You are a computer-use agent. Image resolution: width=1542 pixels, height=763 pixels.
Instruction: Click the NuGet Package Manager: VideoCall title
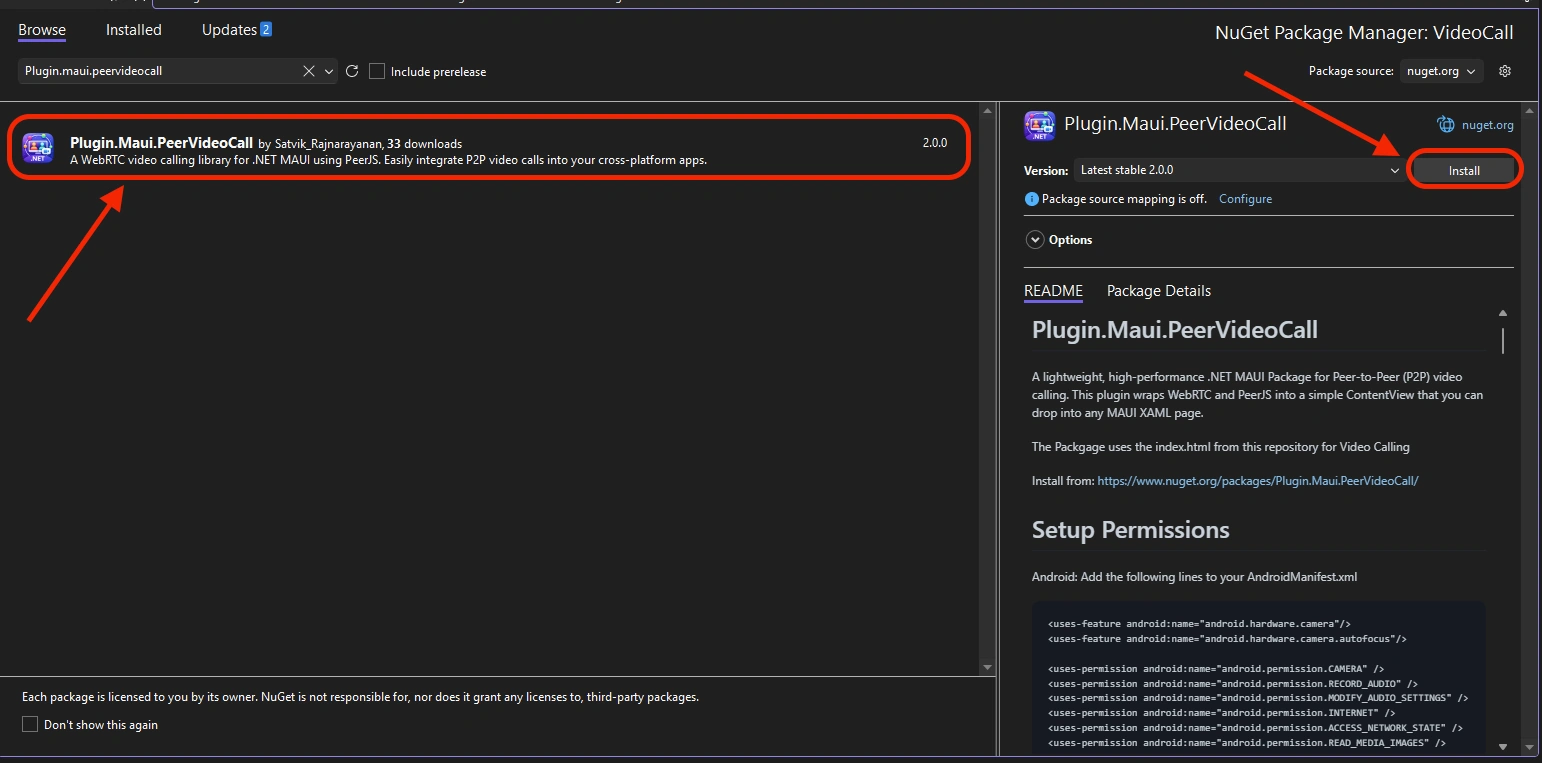click(x=1364, y=33)
